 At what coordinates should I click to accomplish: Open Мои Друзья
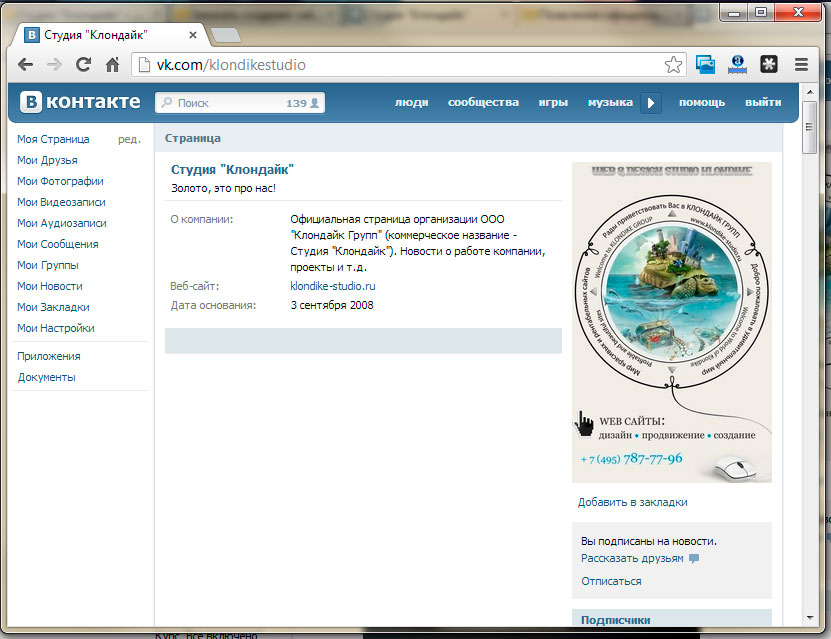(x=47, y=160)
